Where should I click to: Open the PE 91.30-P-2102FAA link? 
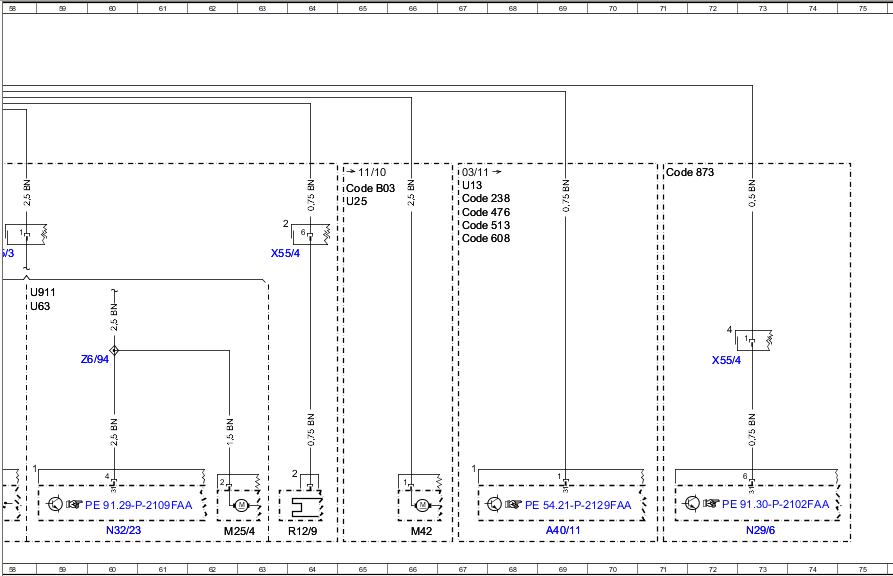point(776,504)
